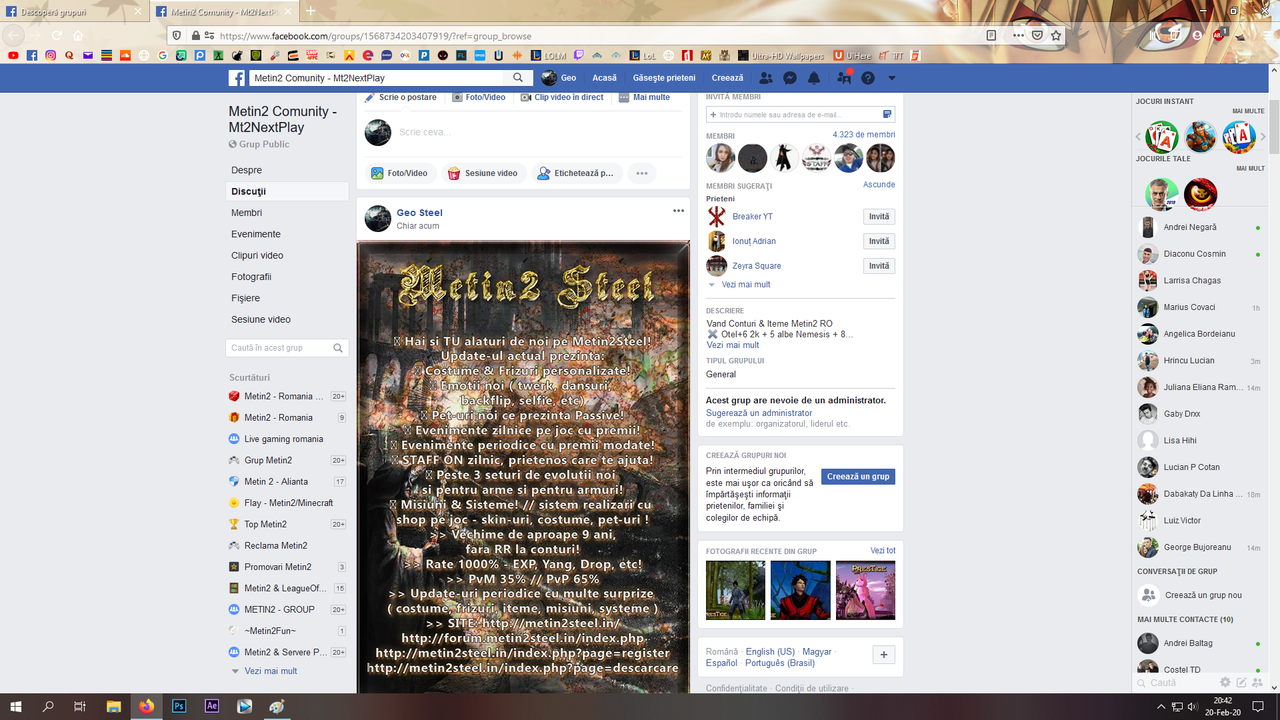Click the Facebook logo in the top bar

coord(237,78)
